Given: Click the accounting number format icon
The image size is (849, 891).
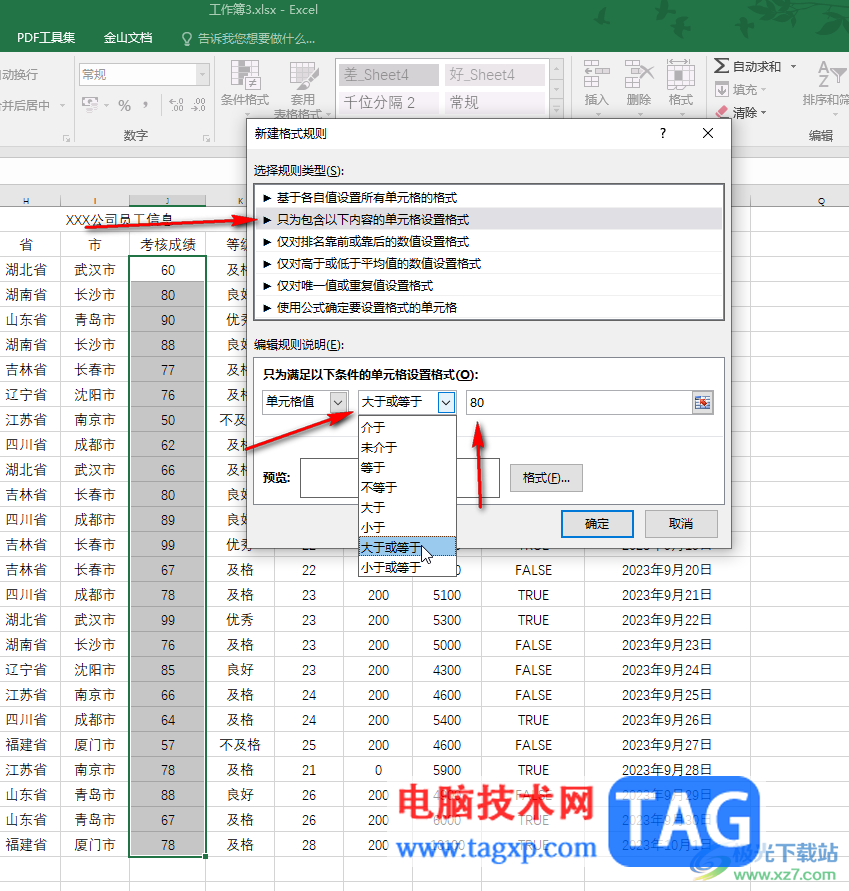Looking at the screenshot, I should 90,105.
